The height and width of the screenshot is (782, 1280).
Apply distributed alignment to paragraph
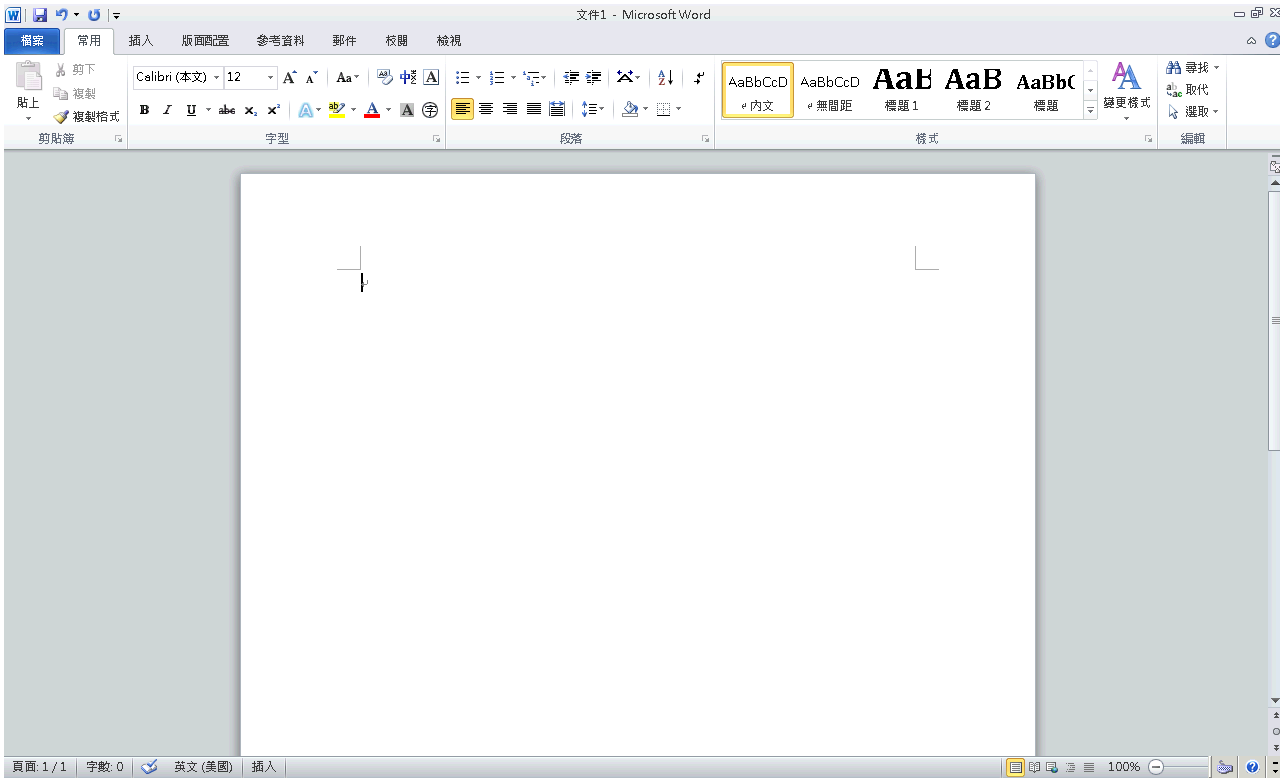(557, 109)
